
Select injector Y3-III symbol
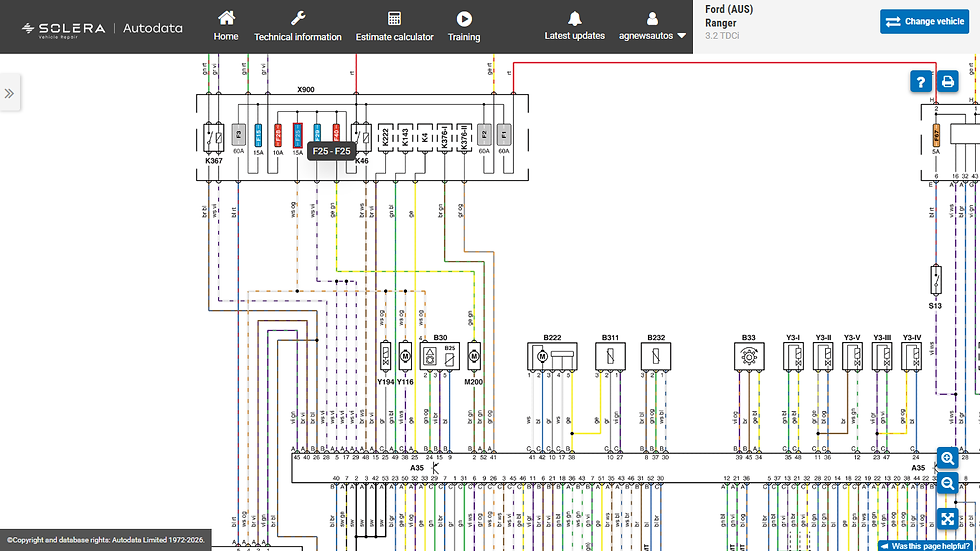(882, 357)
